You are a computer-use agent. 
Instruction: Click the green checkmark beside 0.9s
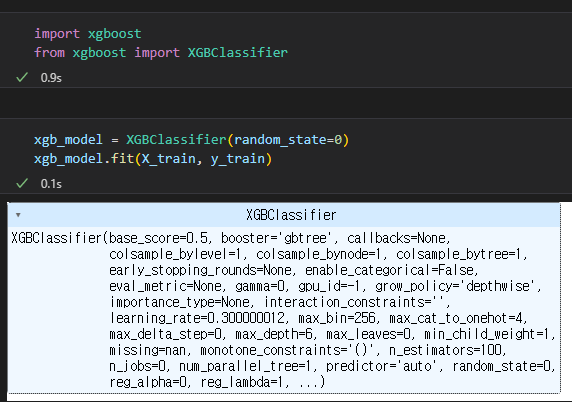click(x=22, y=77)
